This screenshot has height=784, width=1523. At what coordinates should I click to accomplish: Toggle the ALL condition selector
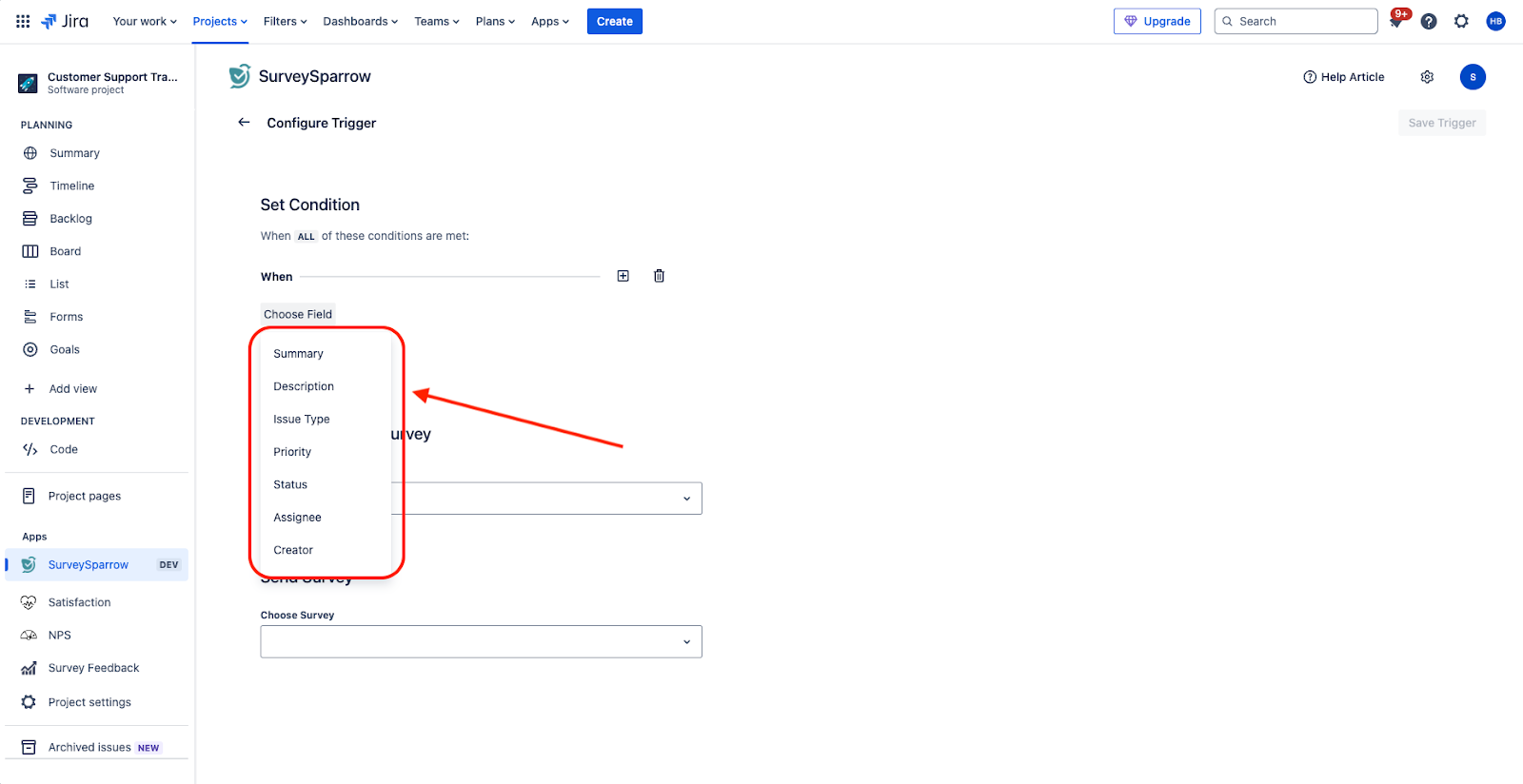306,237
